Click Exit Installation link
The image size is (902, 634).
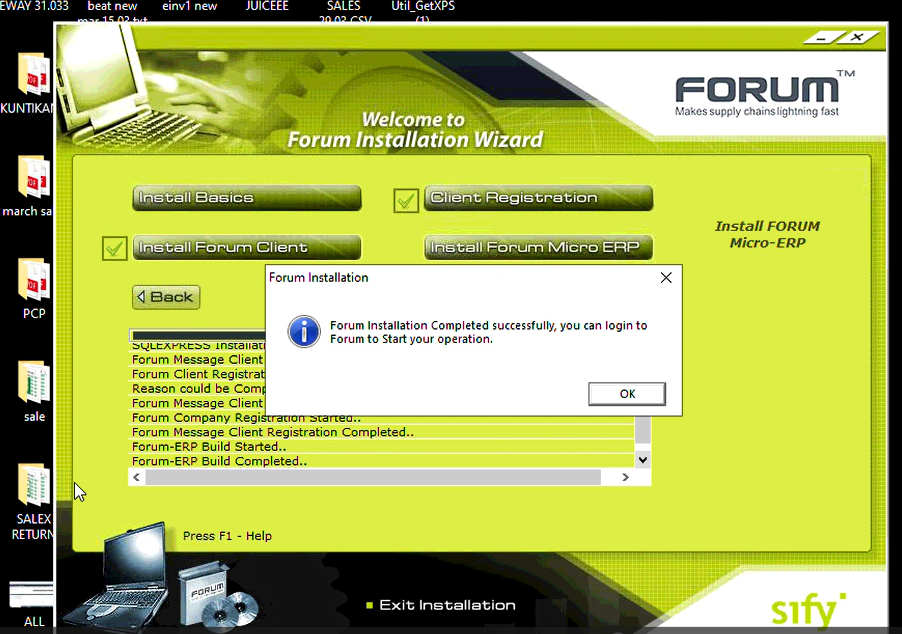447,605
